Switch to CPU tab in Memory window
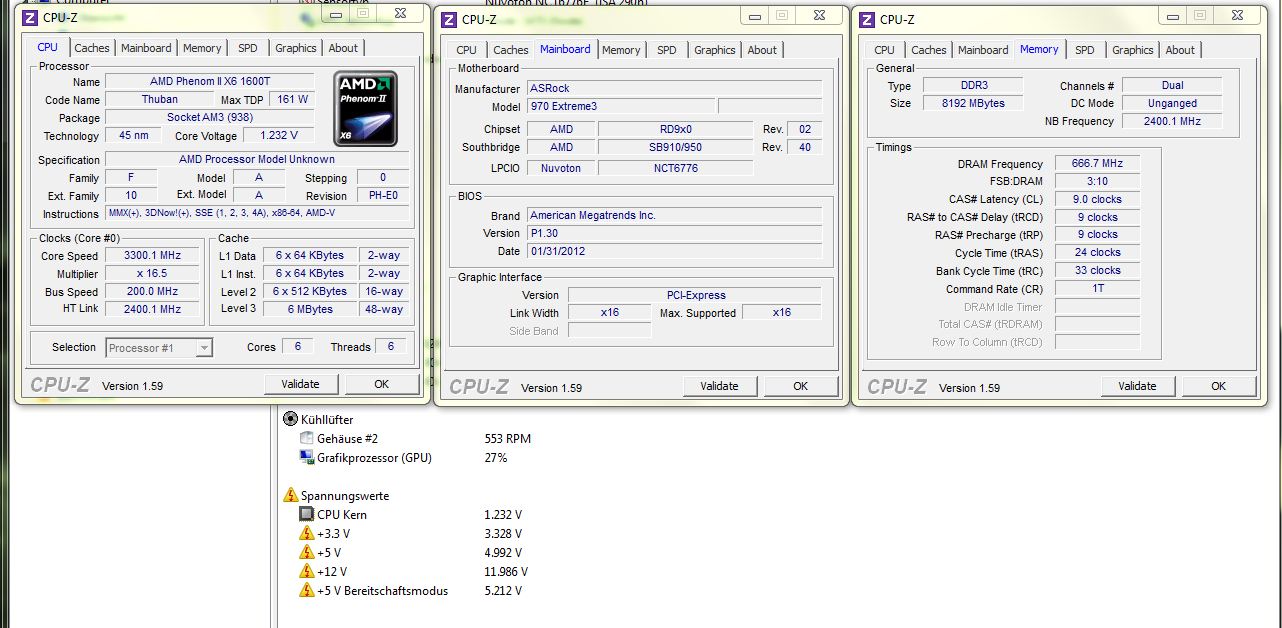This screenshot has height=628, width=1282. (x=885, y=50)
